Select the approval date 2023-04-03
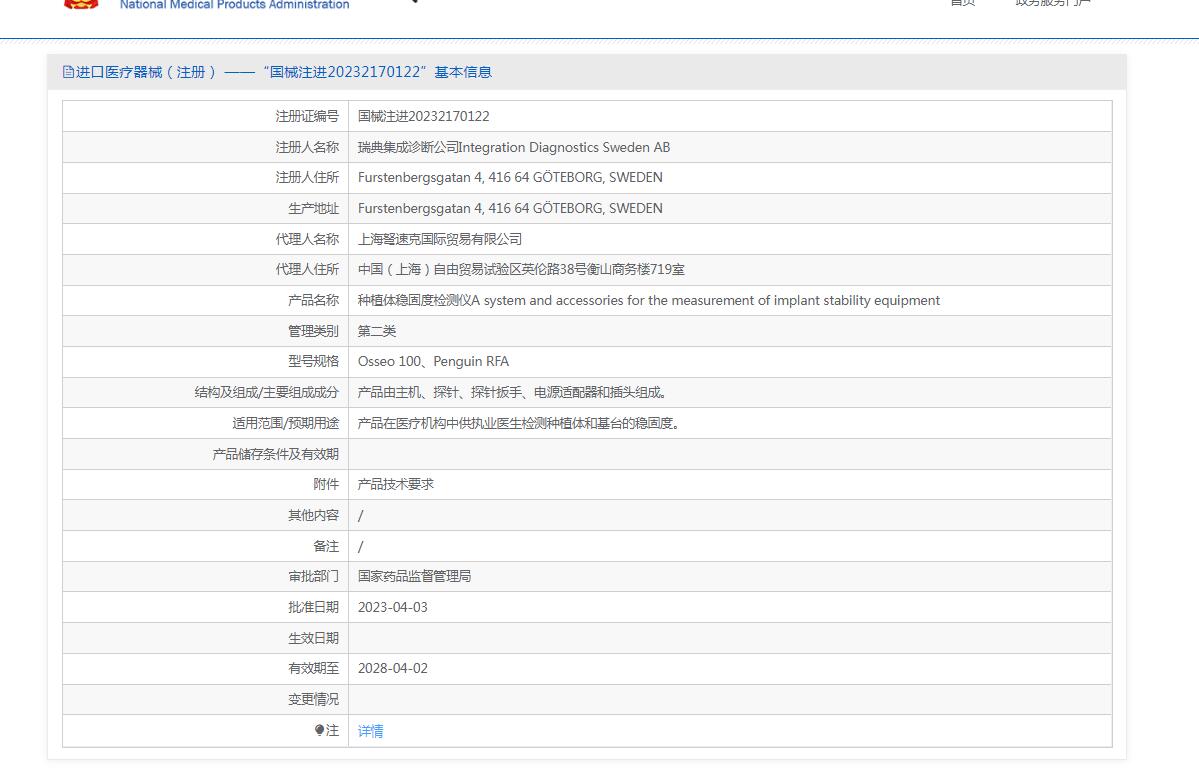Screen dimensions: 1199x777 393,607
